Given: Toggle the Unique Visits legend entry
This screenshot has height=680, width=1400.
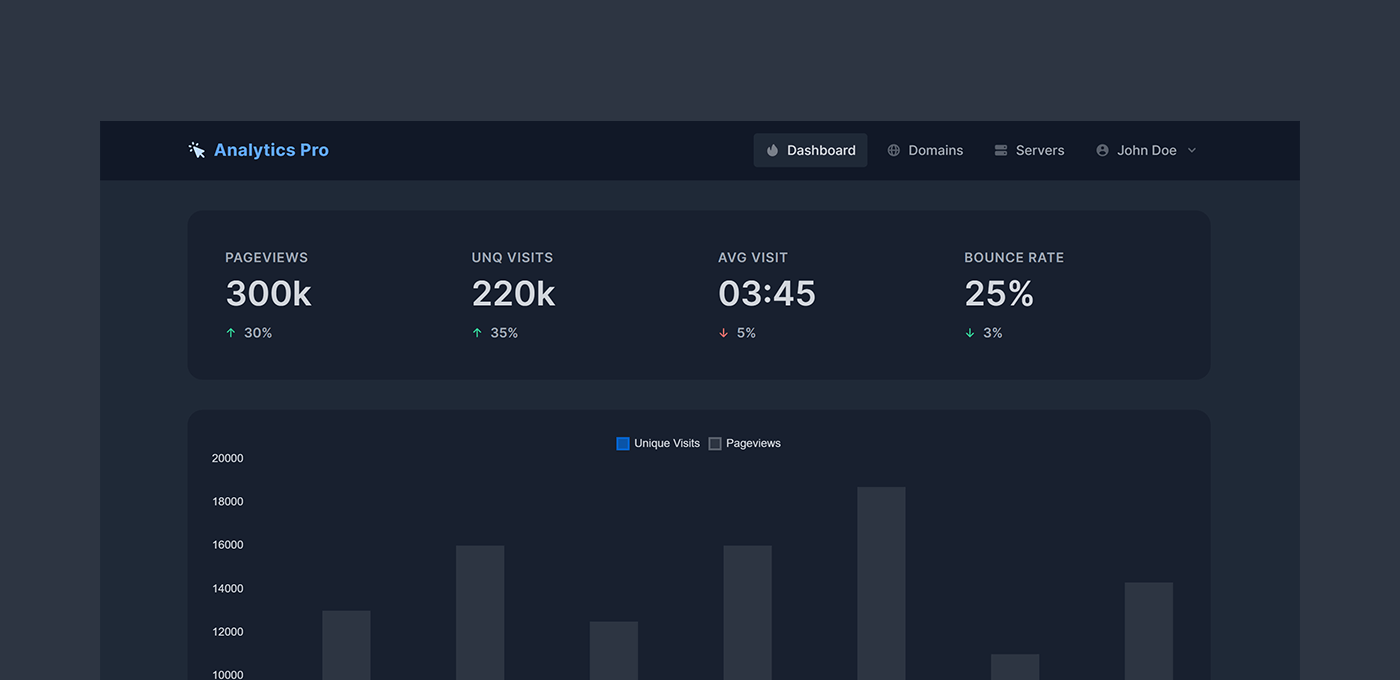Looking at the screenshot, I should [x=657, y=443].
